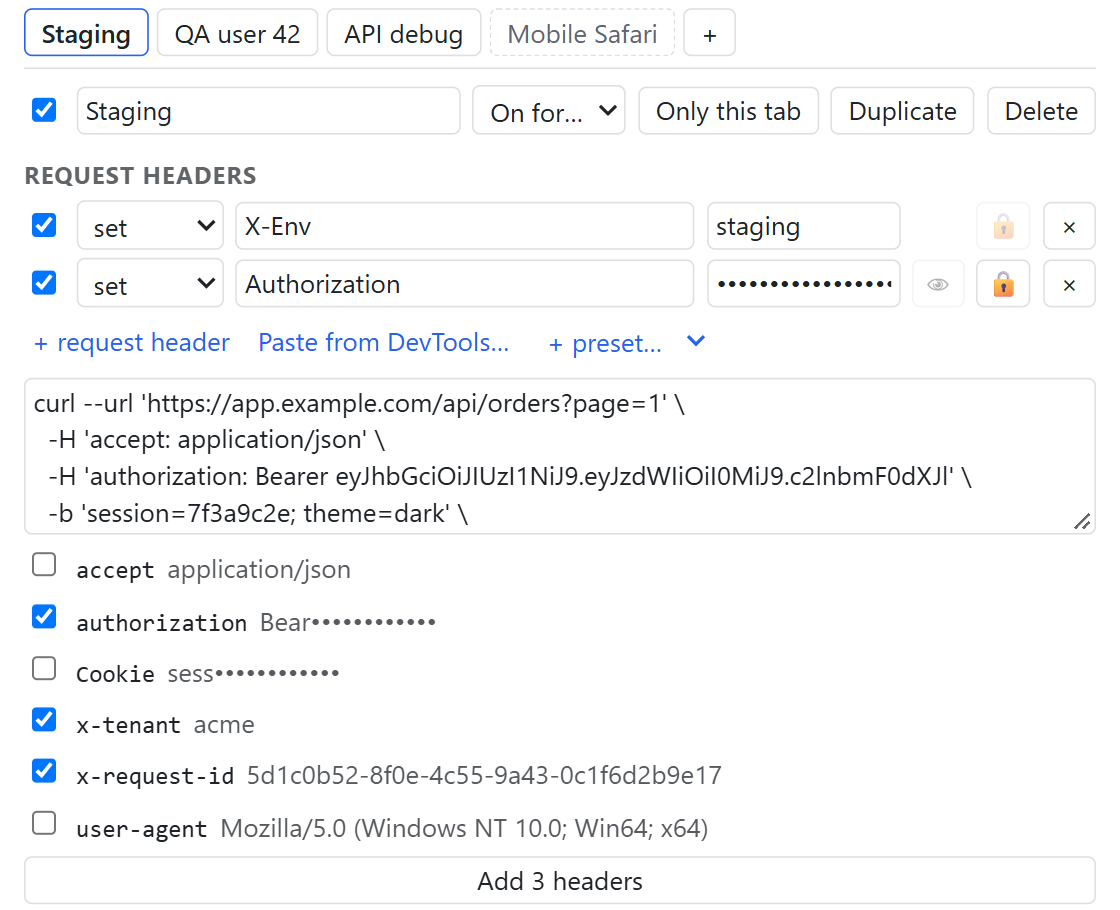Click the 'user-agent' header name text
This screenshot has width=1120, height=910.
141,829
